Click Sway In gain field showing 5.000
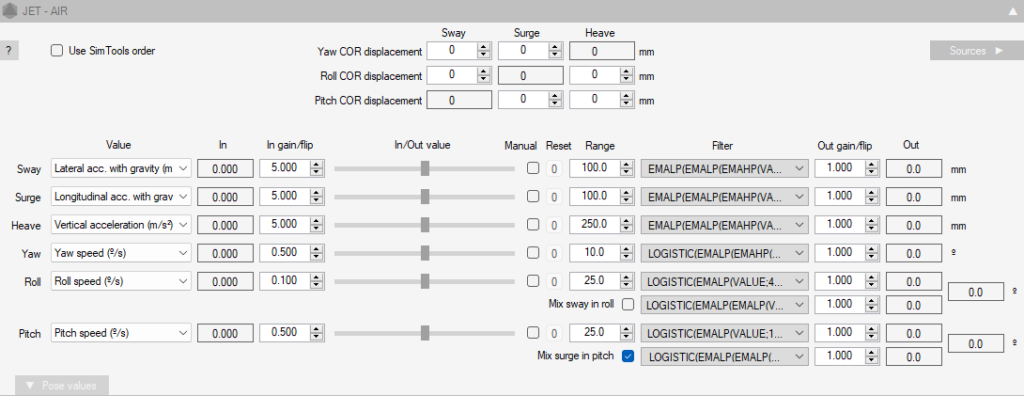1024x396 pixels. (285, 168)
